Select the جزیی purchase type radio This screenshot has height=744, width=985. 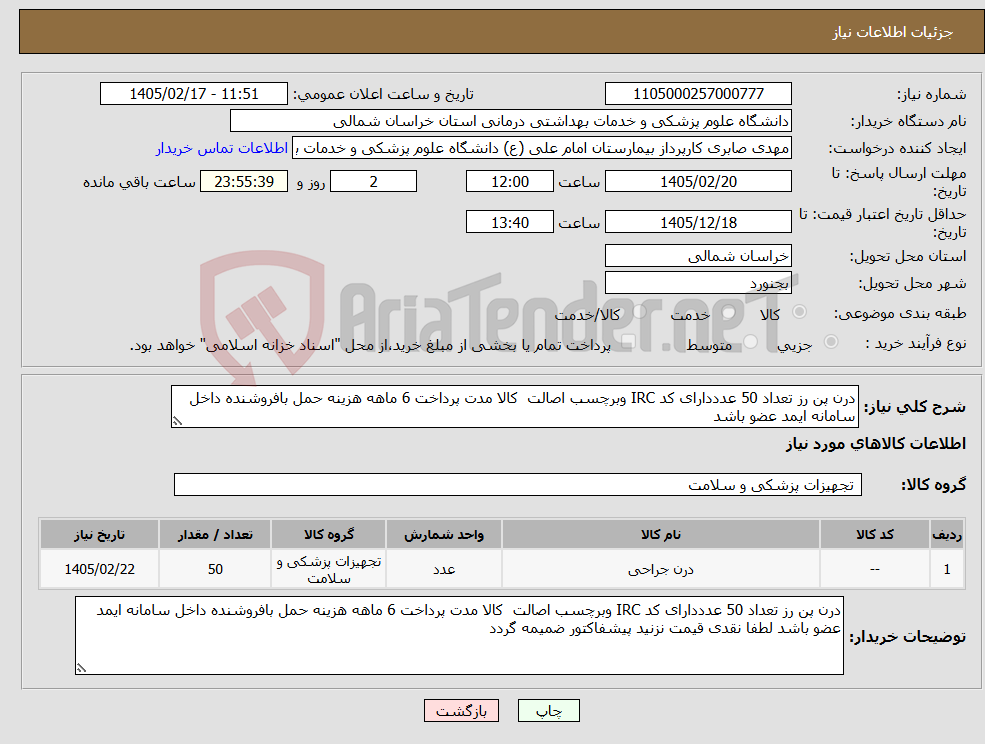point(830,342)
